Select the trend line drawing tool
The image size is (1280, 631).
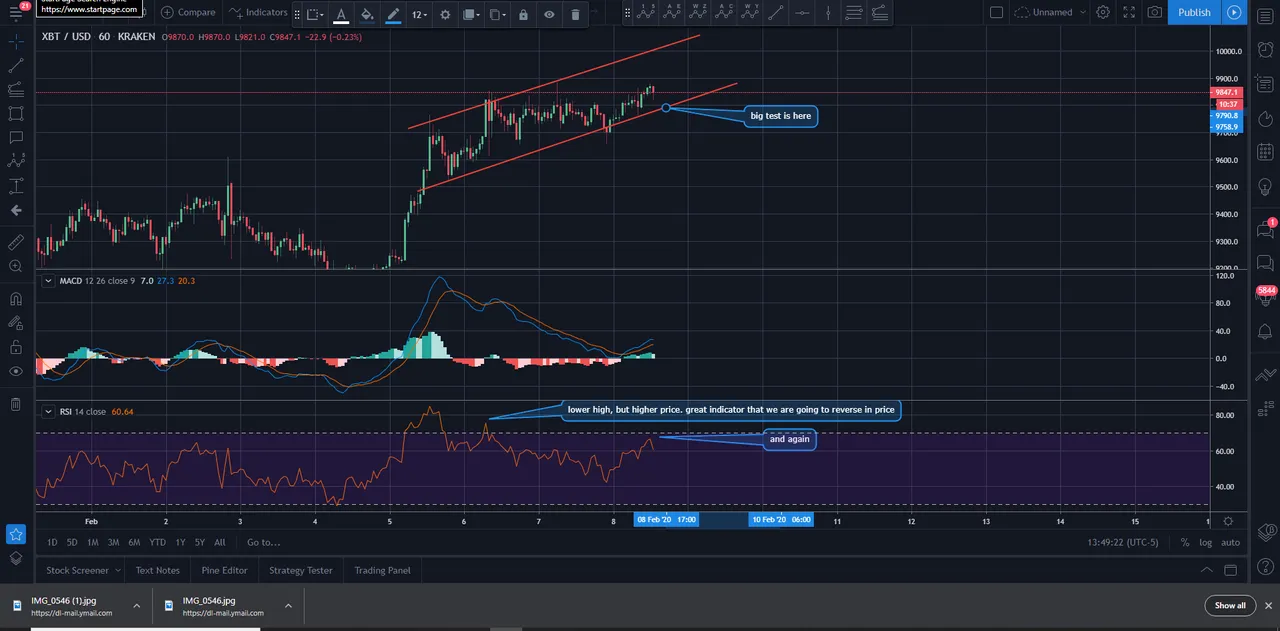(16, 65)
